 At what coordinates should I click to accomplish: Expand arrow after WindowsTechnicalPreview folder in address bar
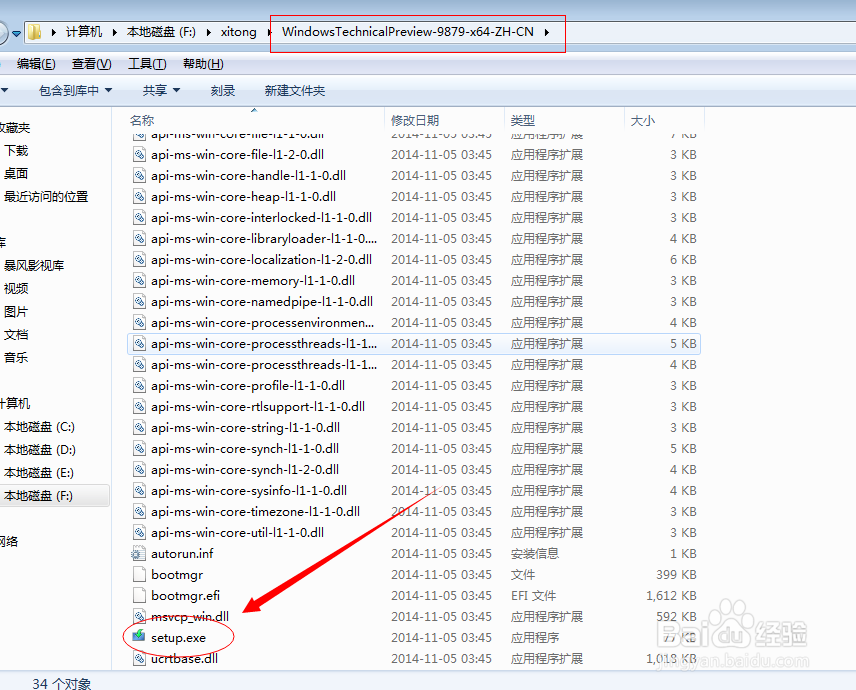tap(546, 32)
